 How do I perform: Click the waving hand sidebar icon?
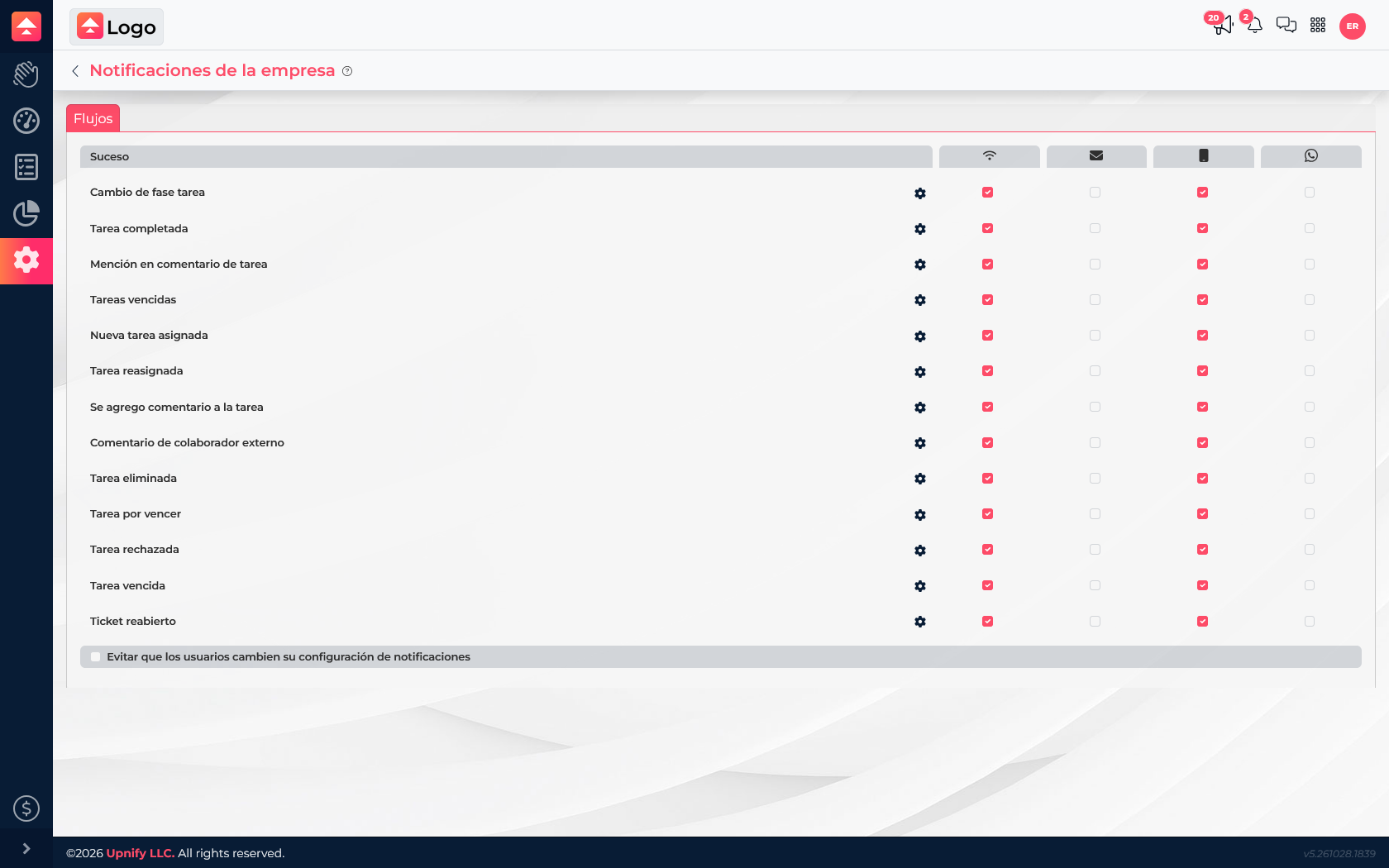click(x=26, y=74)
